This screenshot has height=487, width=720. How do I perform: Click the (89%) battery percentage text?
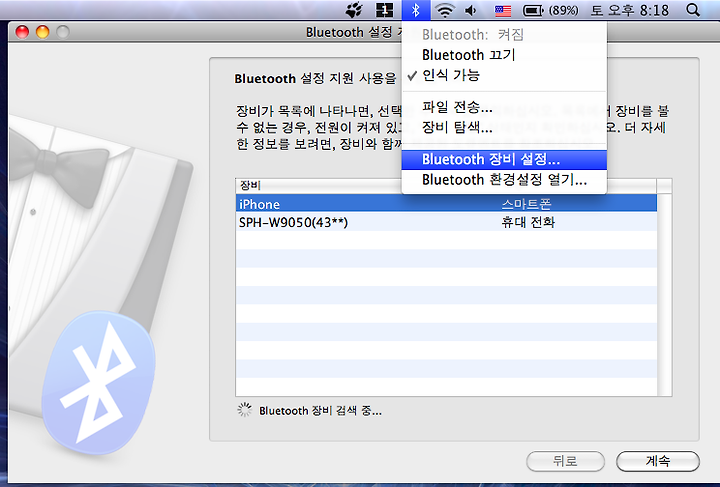(563, 10)
